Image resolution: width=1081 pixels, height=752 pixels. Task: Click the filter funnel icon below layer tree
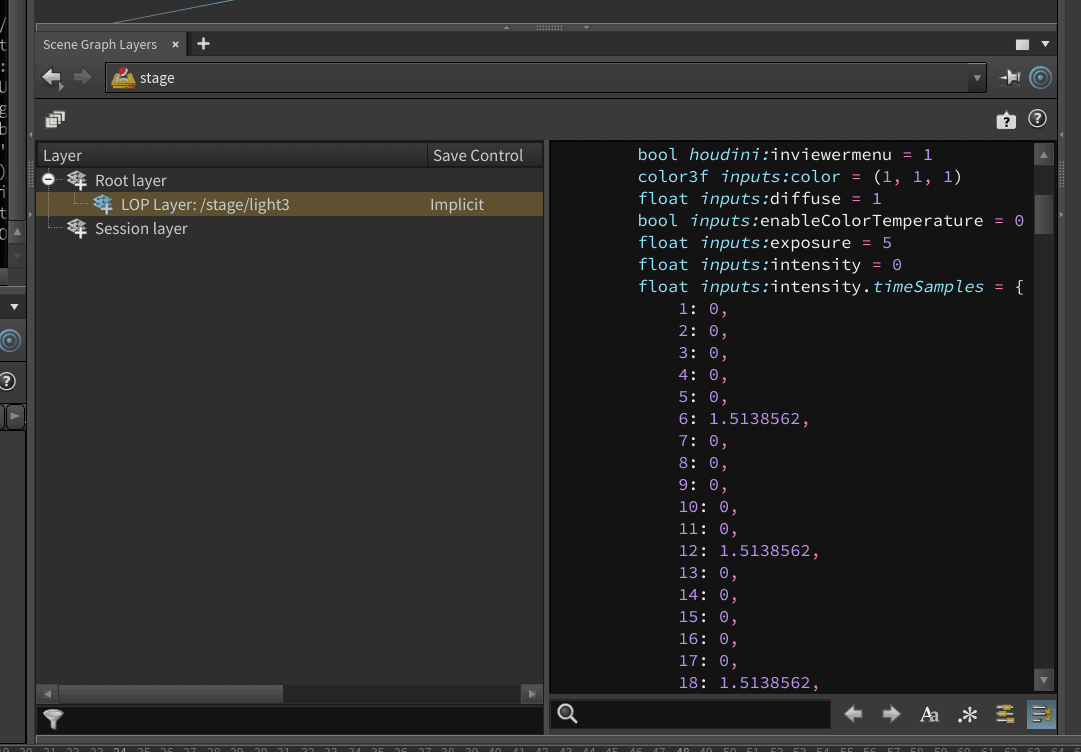(54, 718)
